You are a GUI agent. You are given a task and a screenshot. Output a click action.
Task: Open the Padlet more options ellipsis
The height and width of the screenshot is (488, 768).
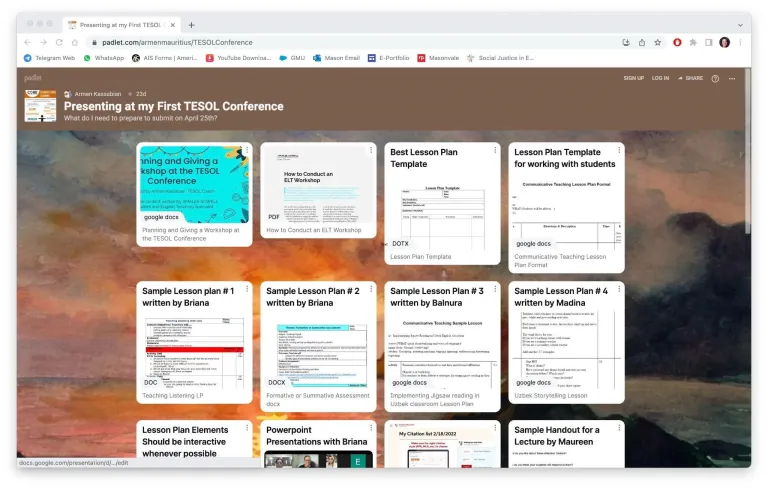tap(732, 78)
